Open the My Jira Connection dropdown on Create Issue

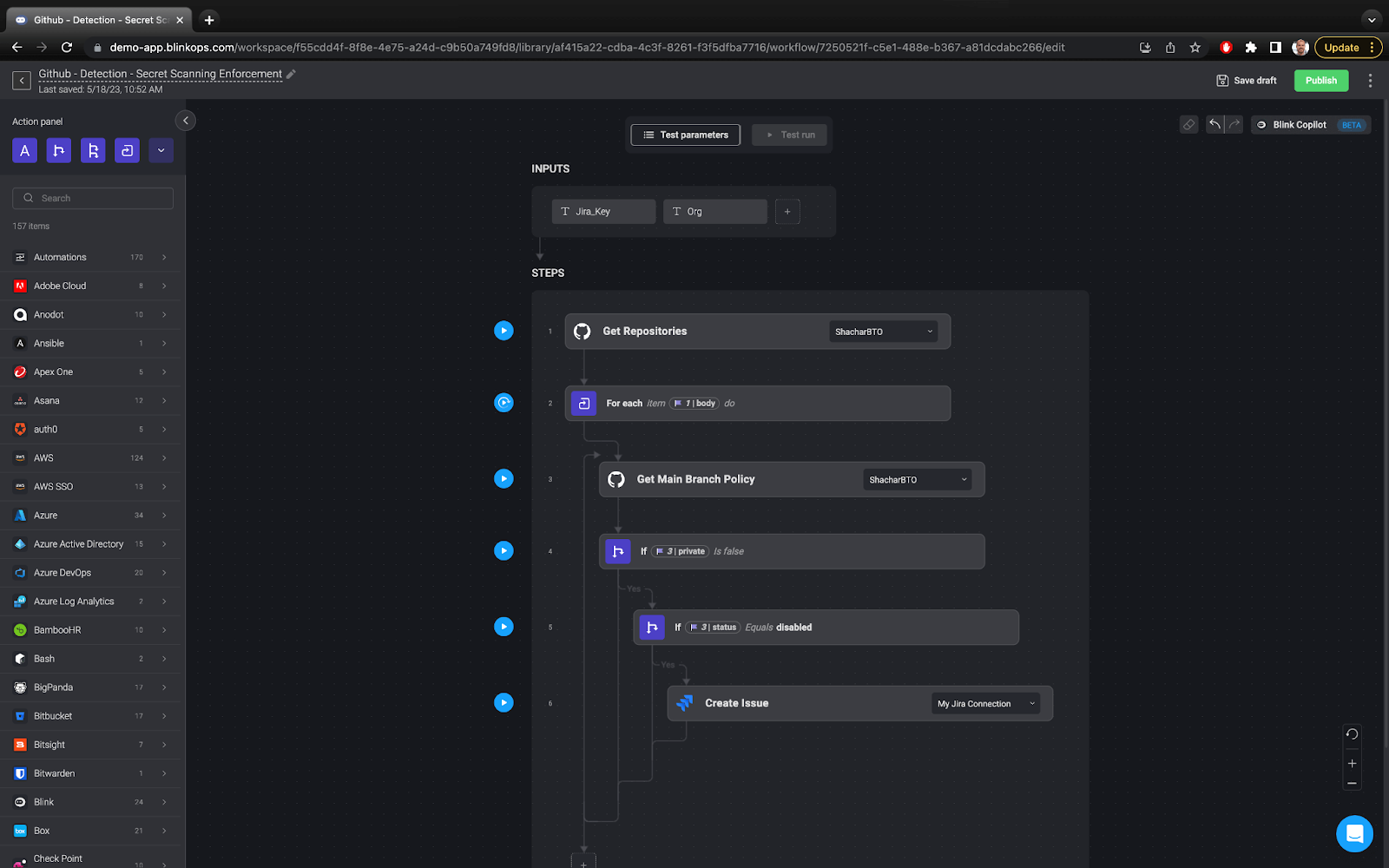click(984, 703)
